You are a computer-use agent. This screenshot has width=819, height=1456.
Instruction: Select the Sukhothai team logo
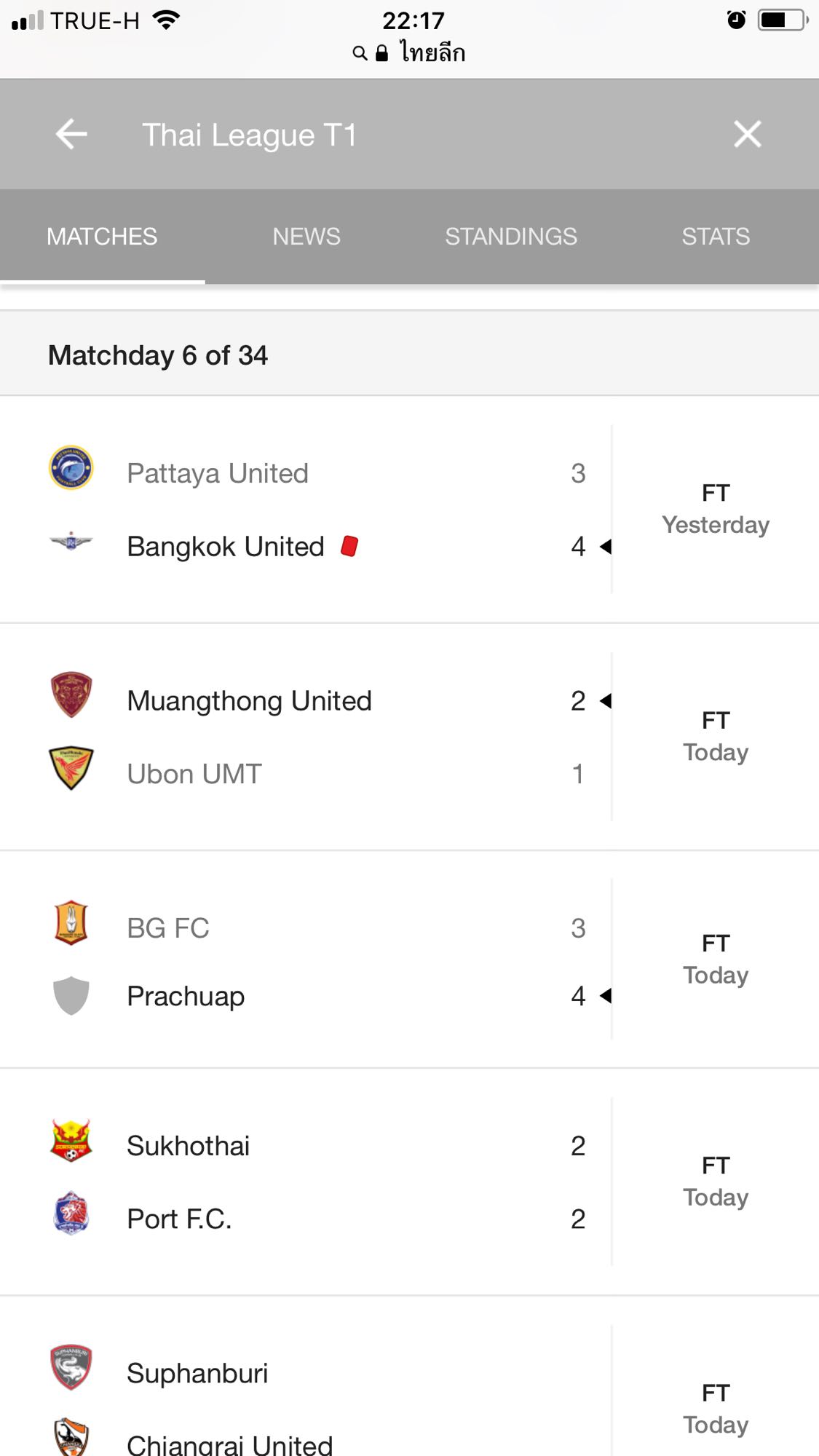click(71, 1141)
